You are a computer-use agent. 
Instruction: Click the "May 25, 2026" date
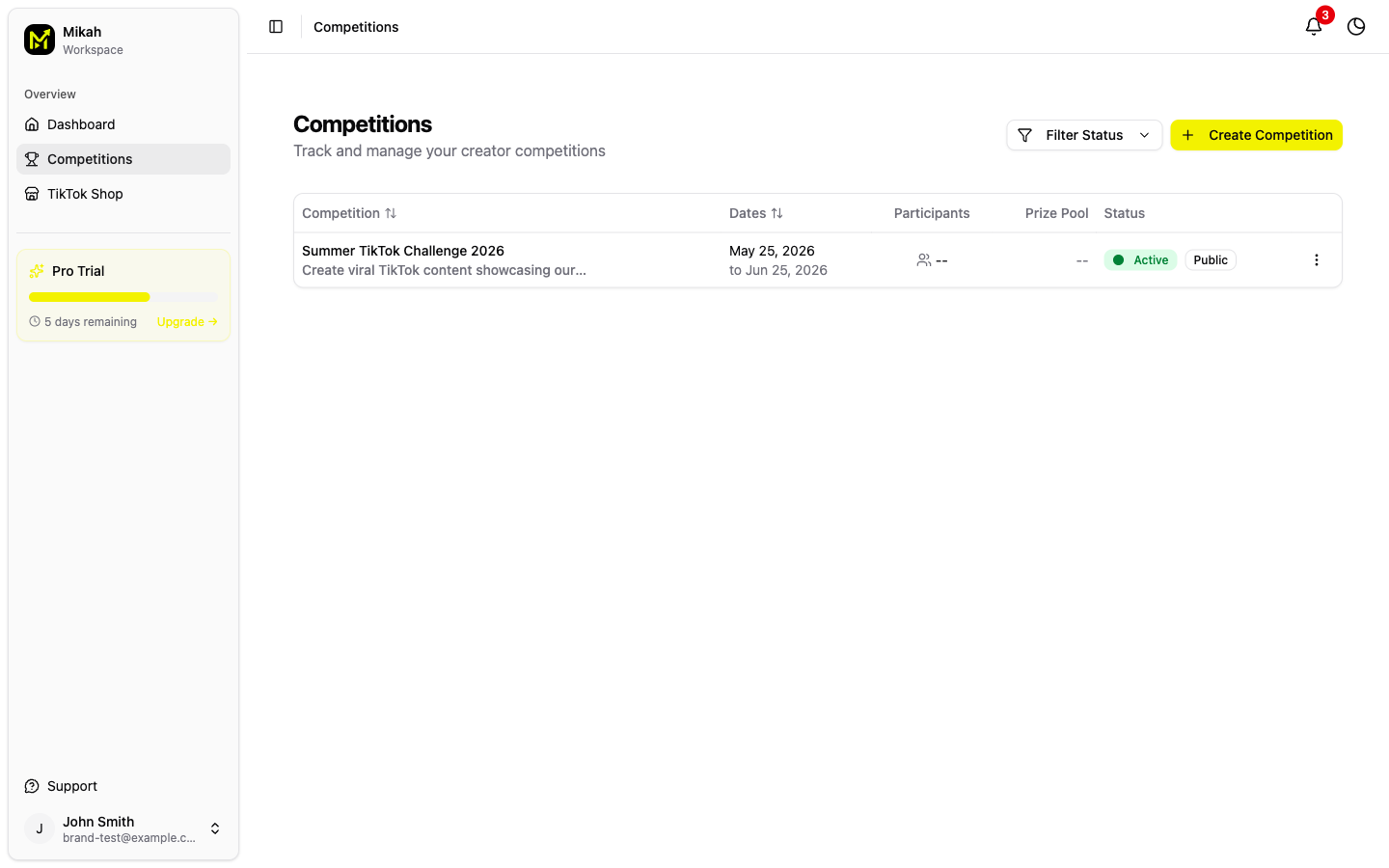(772, 251)
